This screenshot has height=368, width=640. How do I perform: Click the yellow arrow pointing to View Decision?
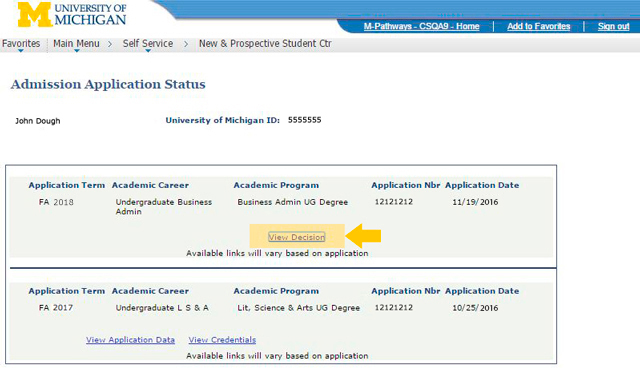(363, 235)
